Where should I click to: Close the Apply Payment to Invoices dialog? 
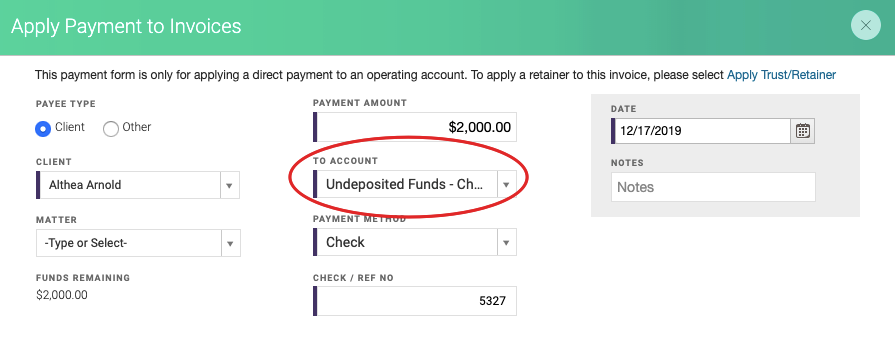865,26
